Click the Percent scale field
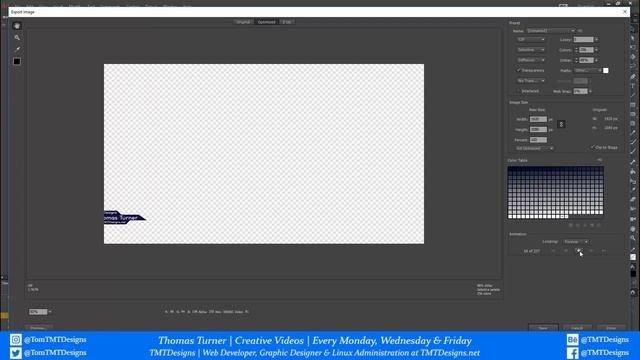The height and width of the screenshot is (360, 640). [x=538, y=140]
